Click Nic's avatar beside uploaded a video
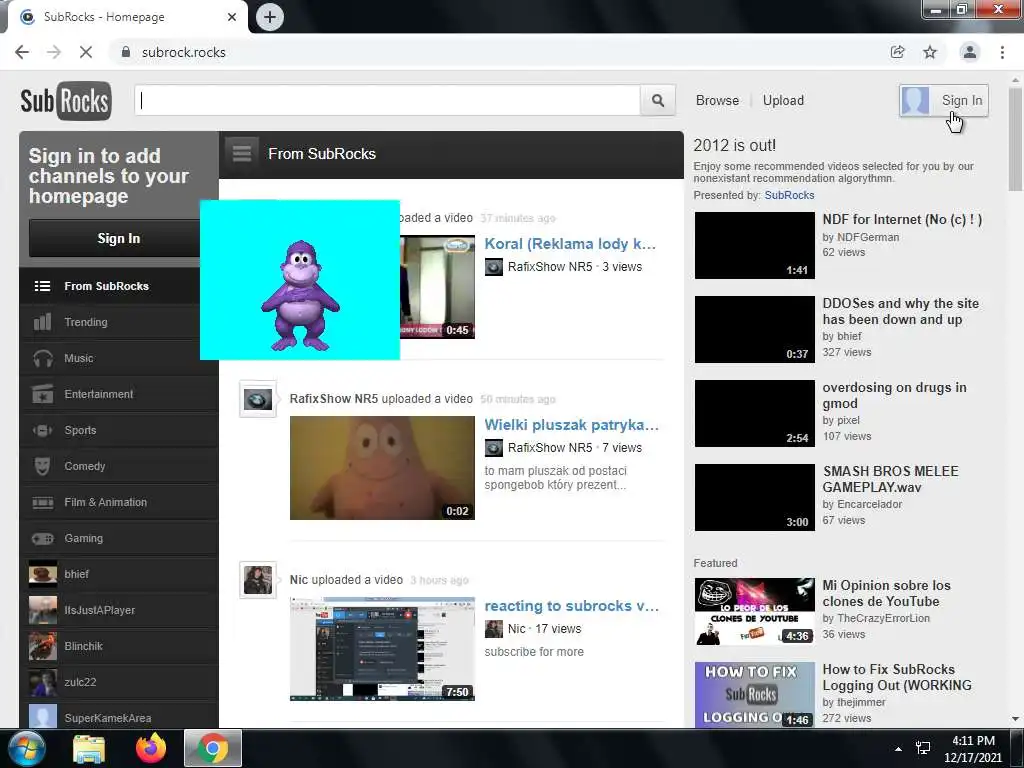Image resolution: width=1024 pixels, height=768 pixels. click(258, 580)
